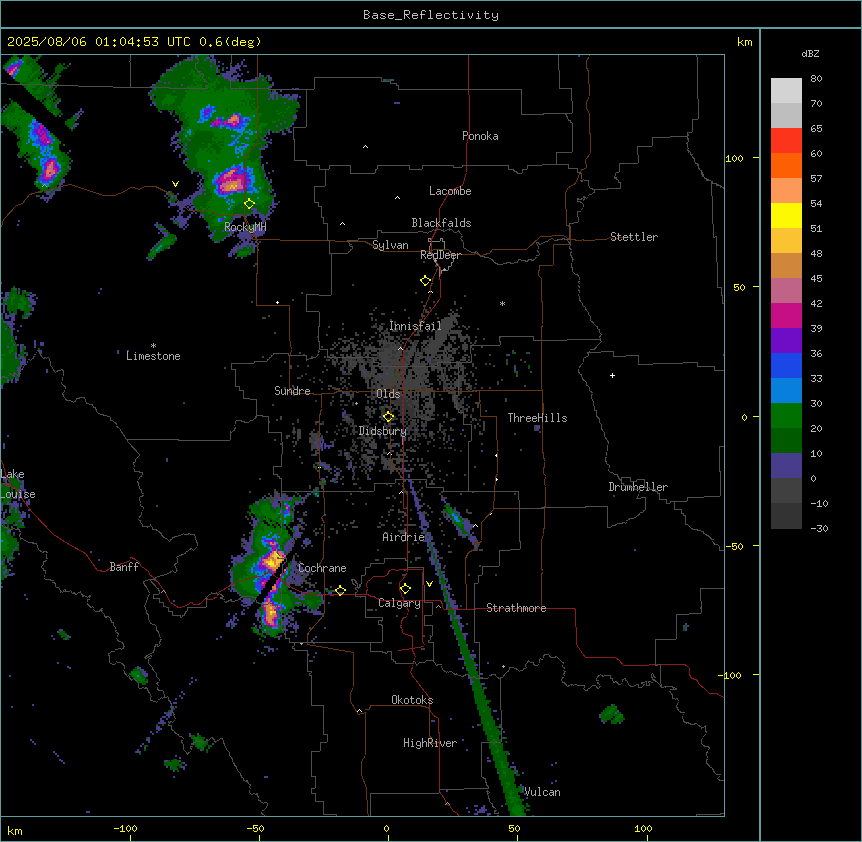Click the RockyMH label
The height and width of the screenshot is (842, 862).
point(245,227)
